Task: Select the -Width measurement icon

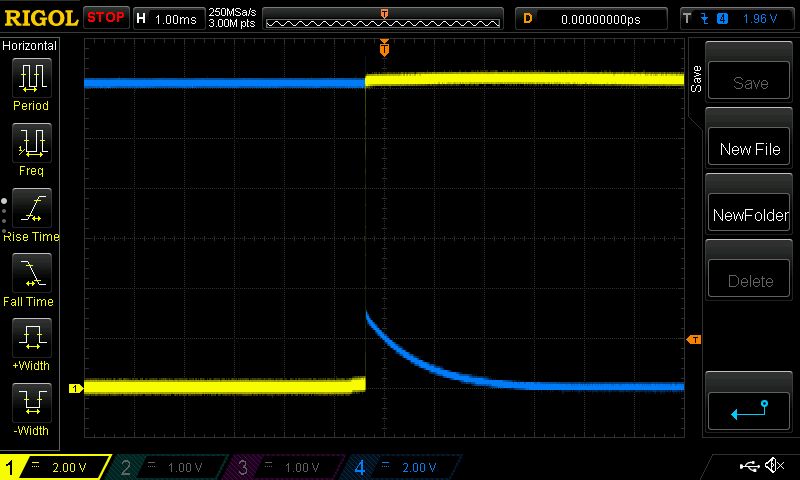Action: click(x=32, y=402)
